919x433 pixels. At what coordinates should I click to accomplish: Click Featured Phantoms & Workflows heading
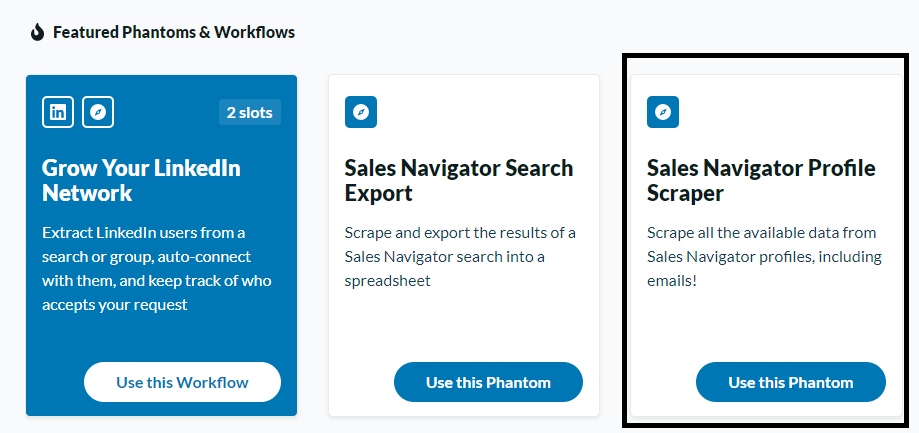[174, 32]
